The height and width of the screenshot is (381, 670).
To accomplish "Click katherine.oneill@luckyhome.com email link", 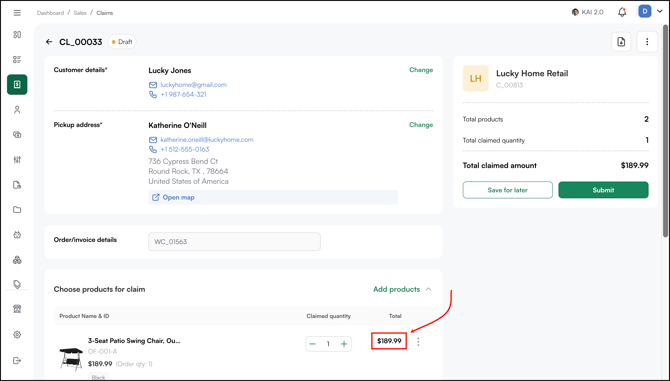I will 207,140.
